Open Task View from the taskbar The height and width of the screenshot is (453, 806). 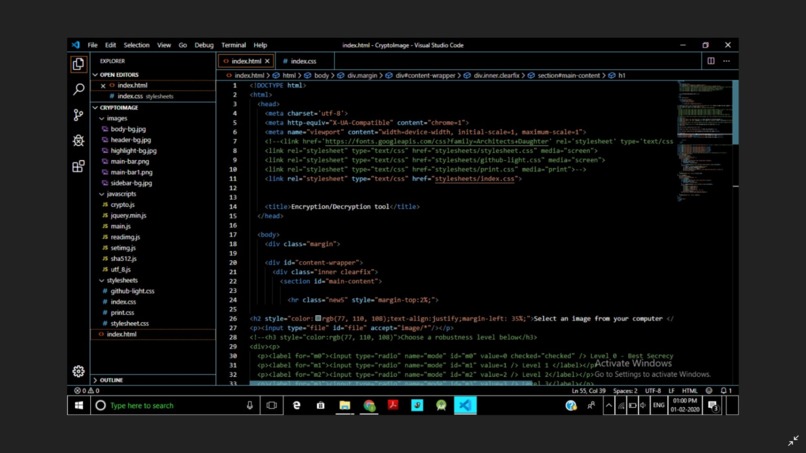(271, 405)
